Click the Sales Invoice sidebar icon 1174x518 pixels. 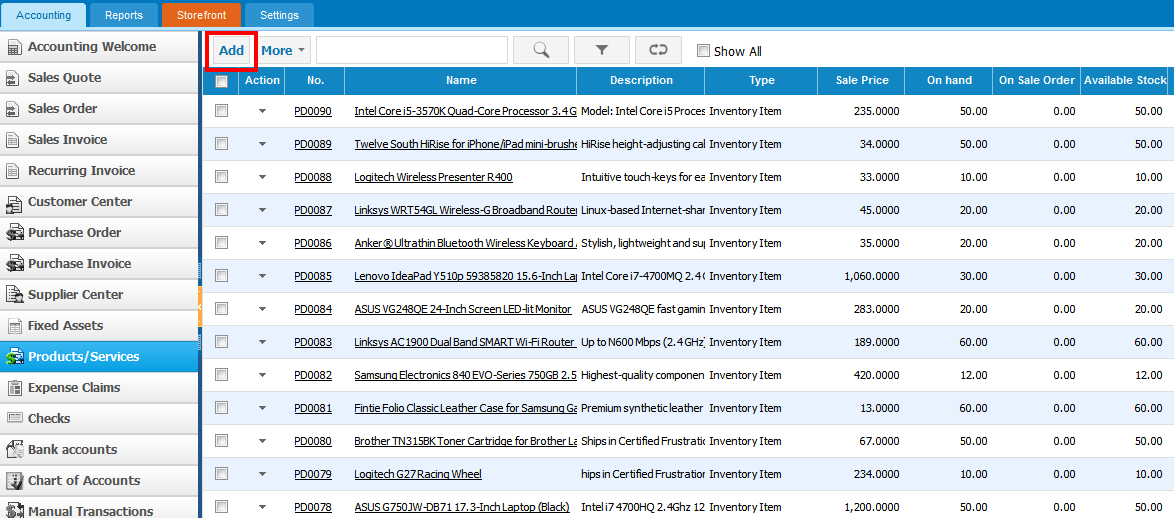coord(14,140)
